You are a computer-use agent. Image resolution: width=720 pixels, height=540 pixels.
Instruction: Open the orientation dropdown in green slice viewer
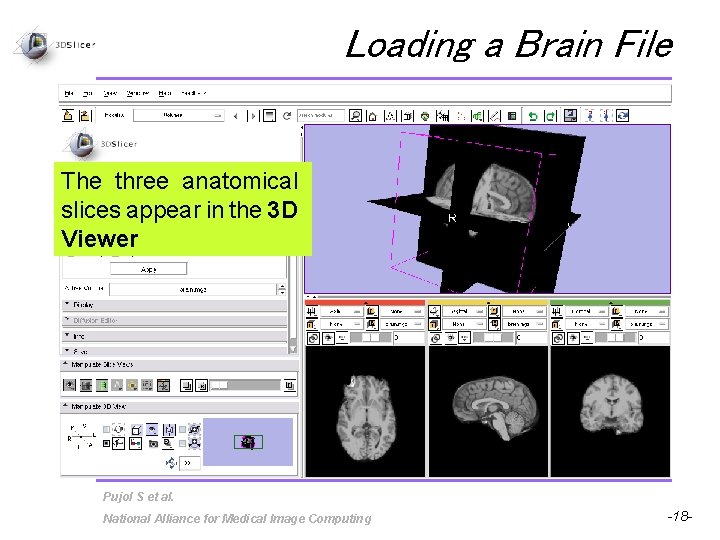tap(585, 311)
